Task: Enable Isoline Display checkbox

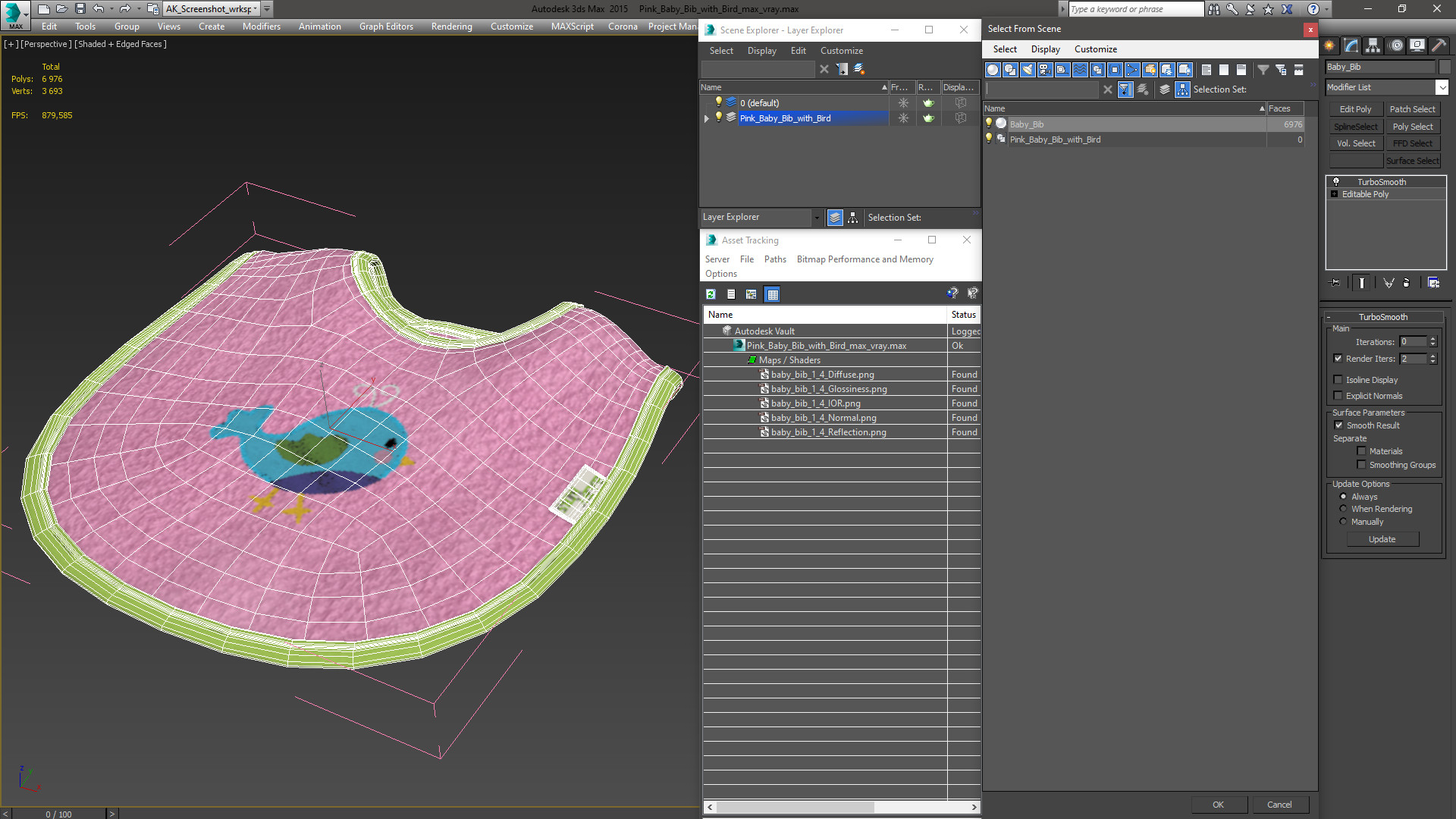Action: [x=1338, y=380]
